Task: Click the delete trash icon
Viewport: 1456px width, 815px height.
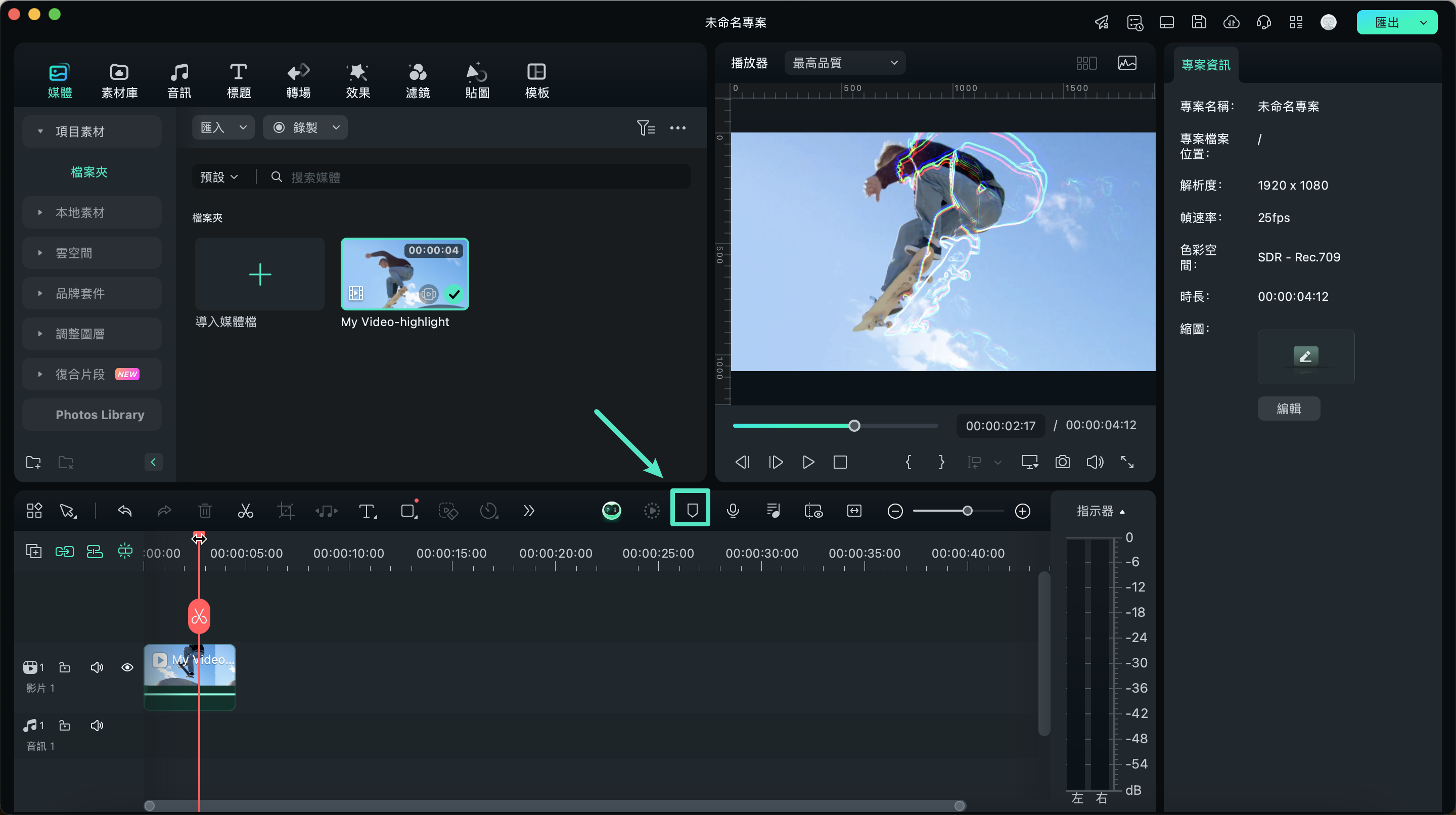Action: tap(205, 511)
